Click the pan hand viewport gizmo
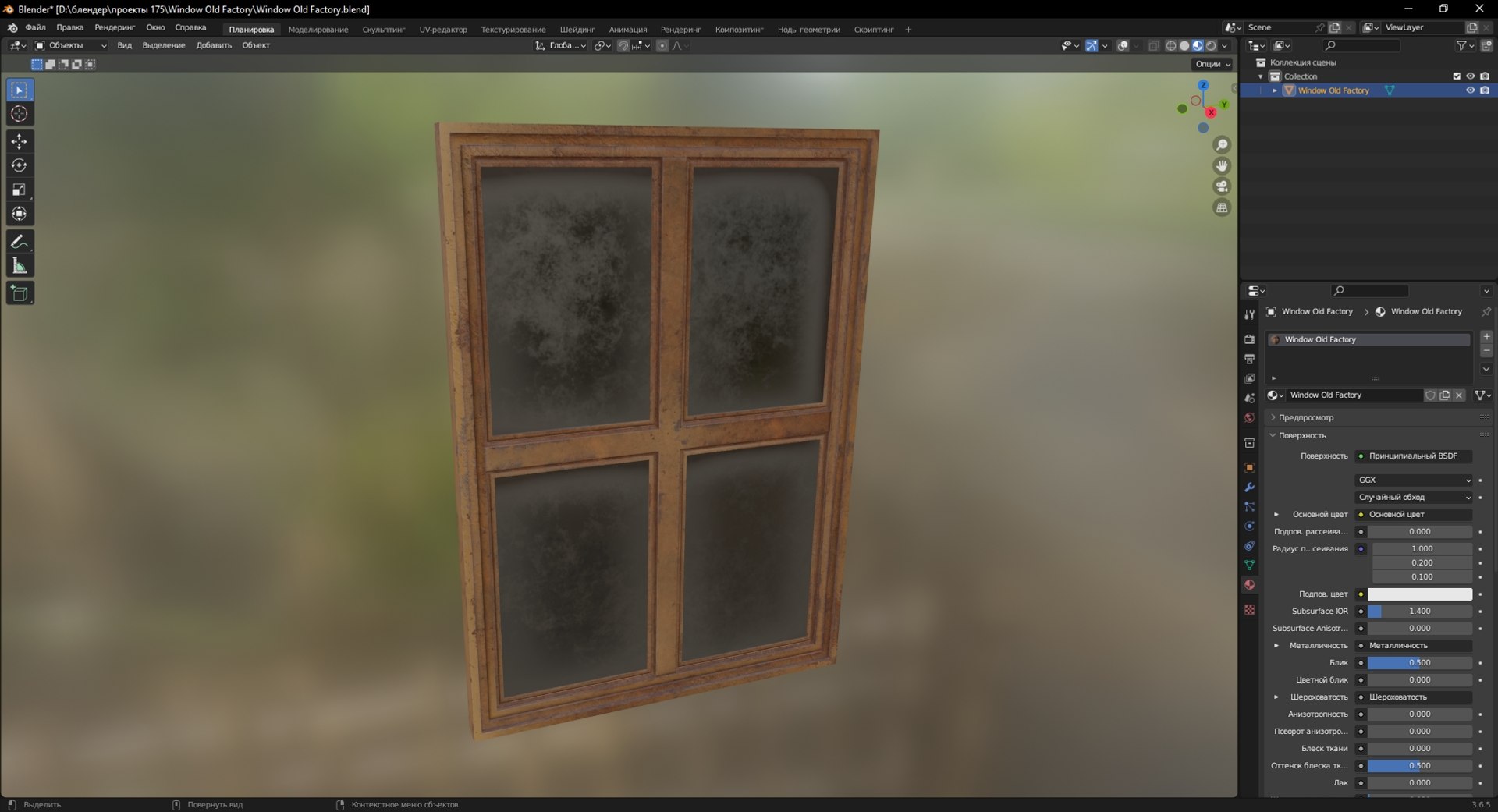The height and width of the screenshot is (812, 1498). 1222,165
